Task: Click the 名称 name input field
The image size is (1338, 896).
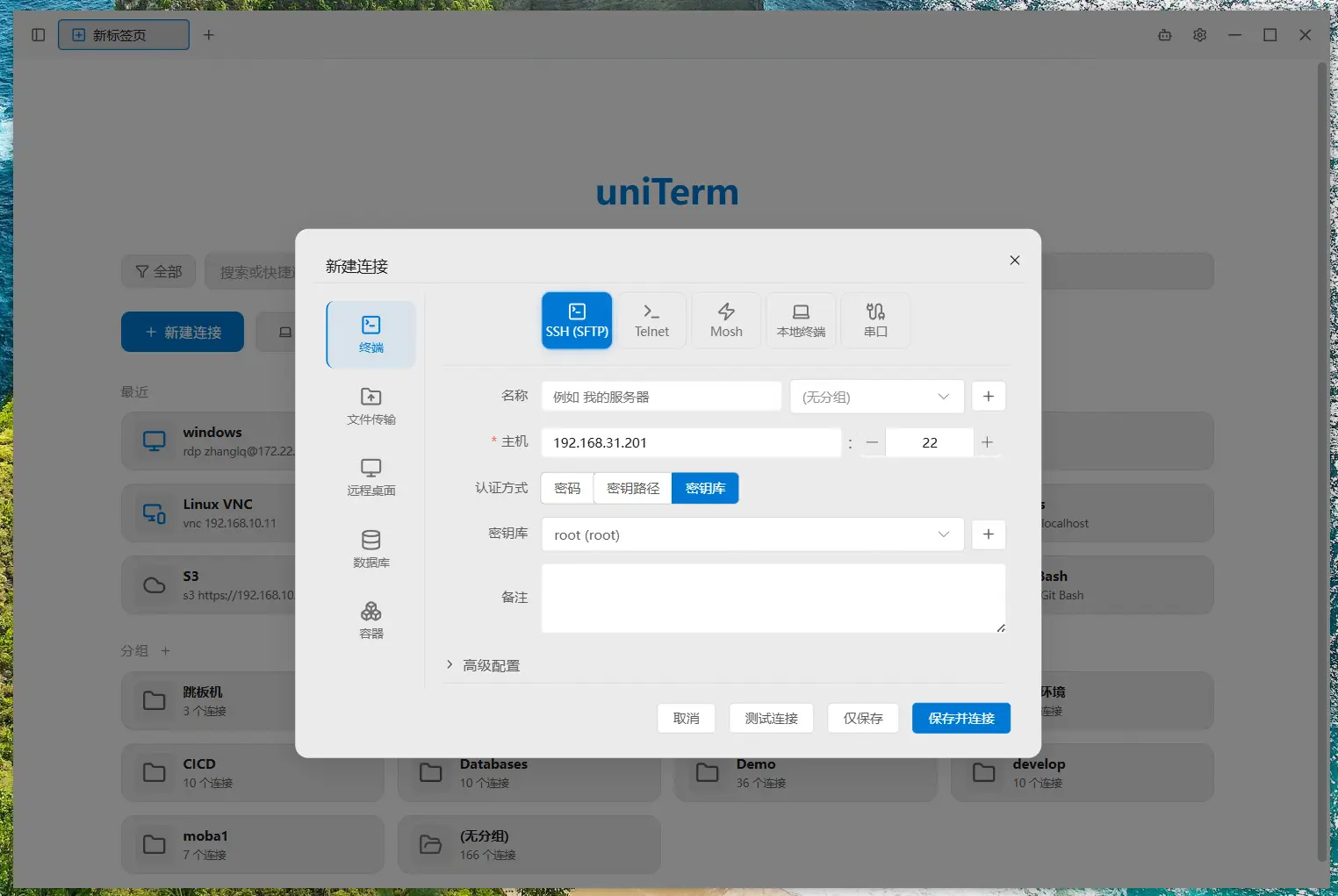Action: click(x=662, y=397)
